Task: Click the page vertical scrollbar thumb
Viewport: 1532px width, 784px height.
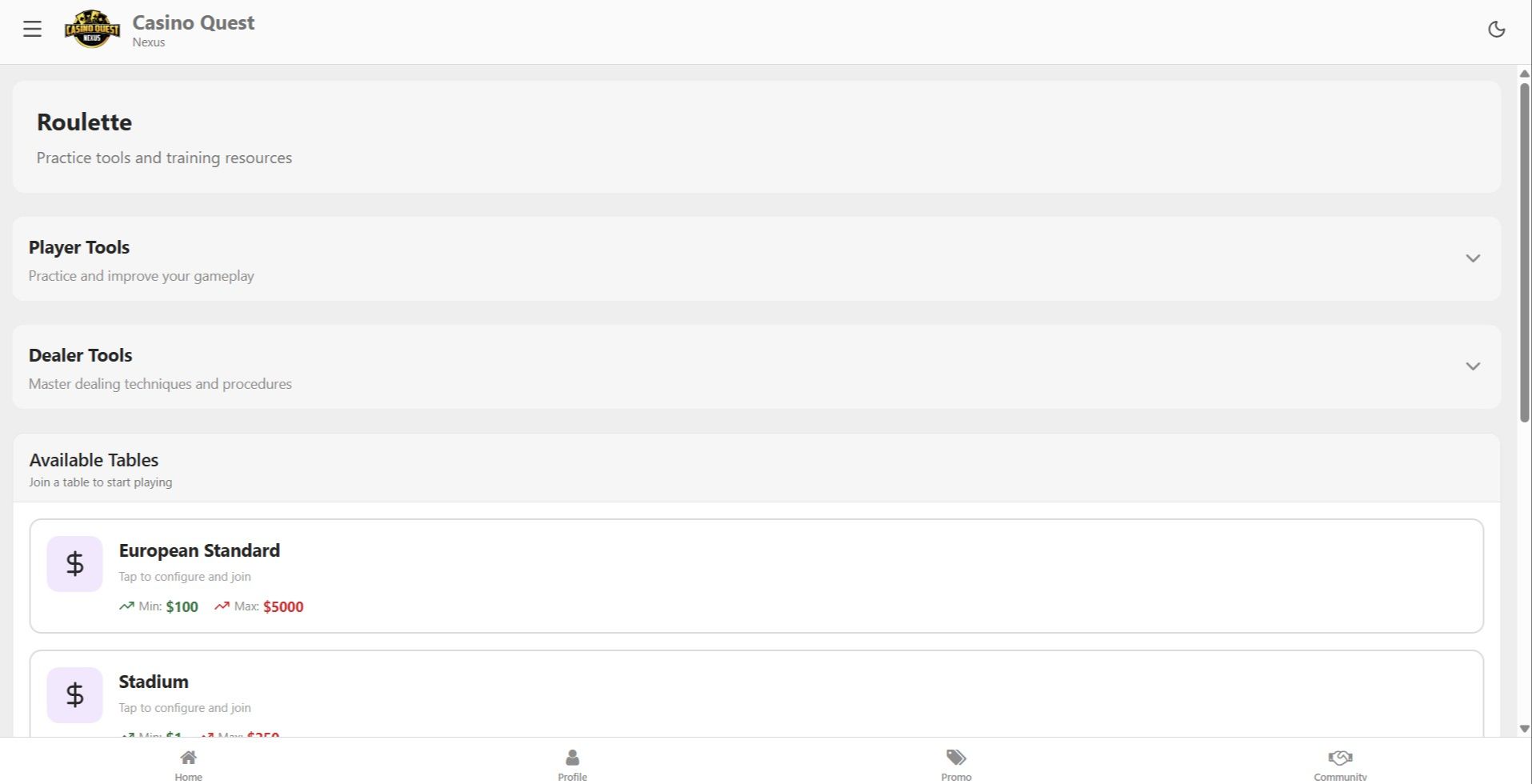Action: pos(1525,252)
